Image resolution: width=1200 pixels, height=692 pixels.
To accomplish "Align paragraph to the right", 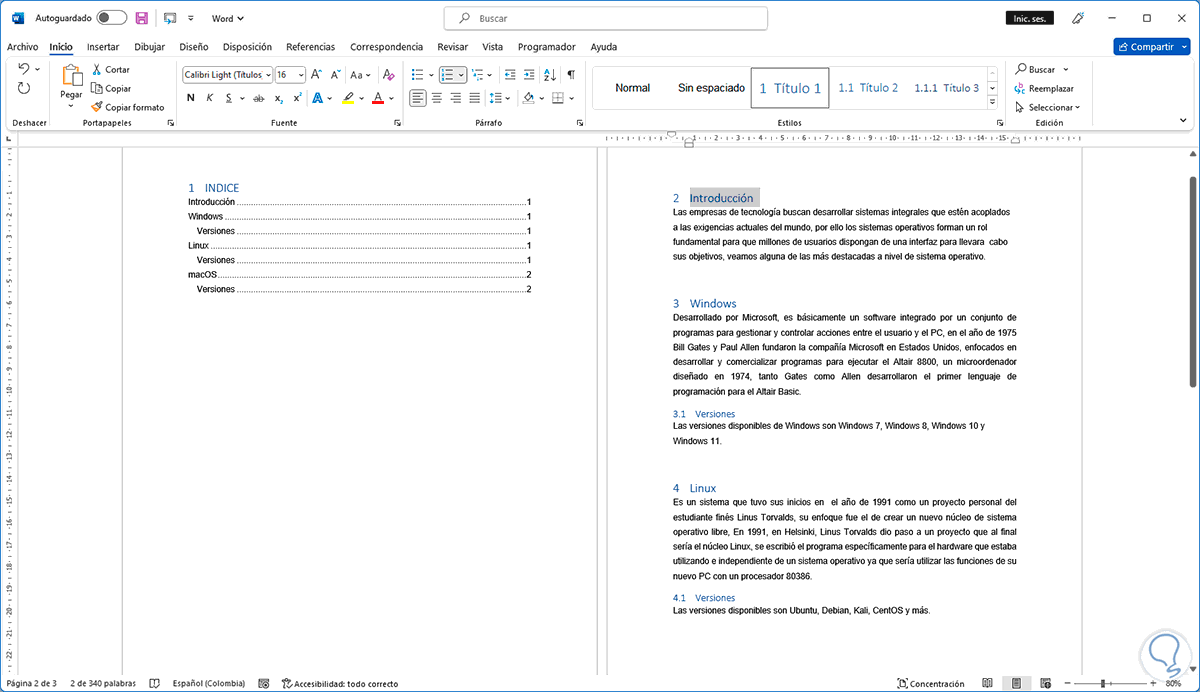I will click(x=455, y=98).
